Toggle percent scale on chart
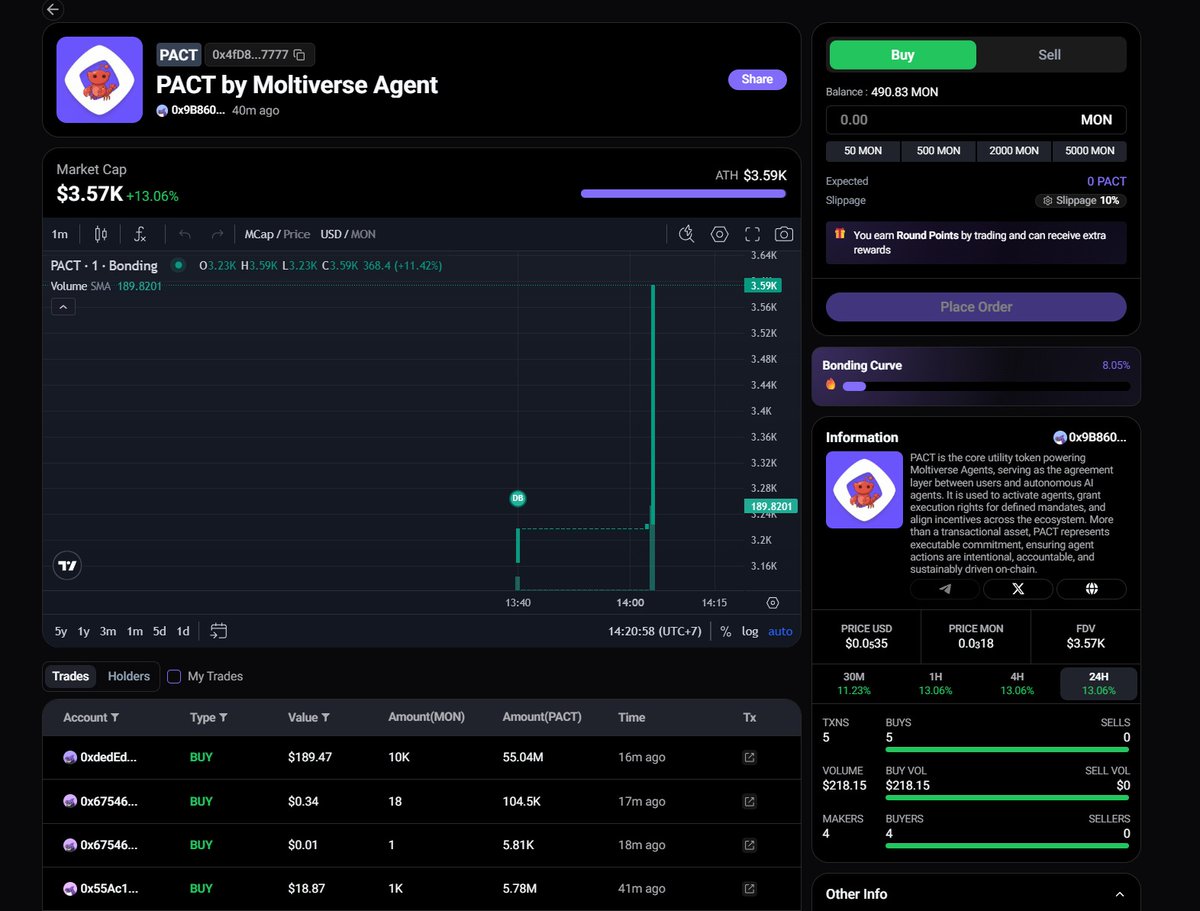Screen dimensions: 1200x911 (725, 631)
